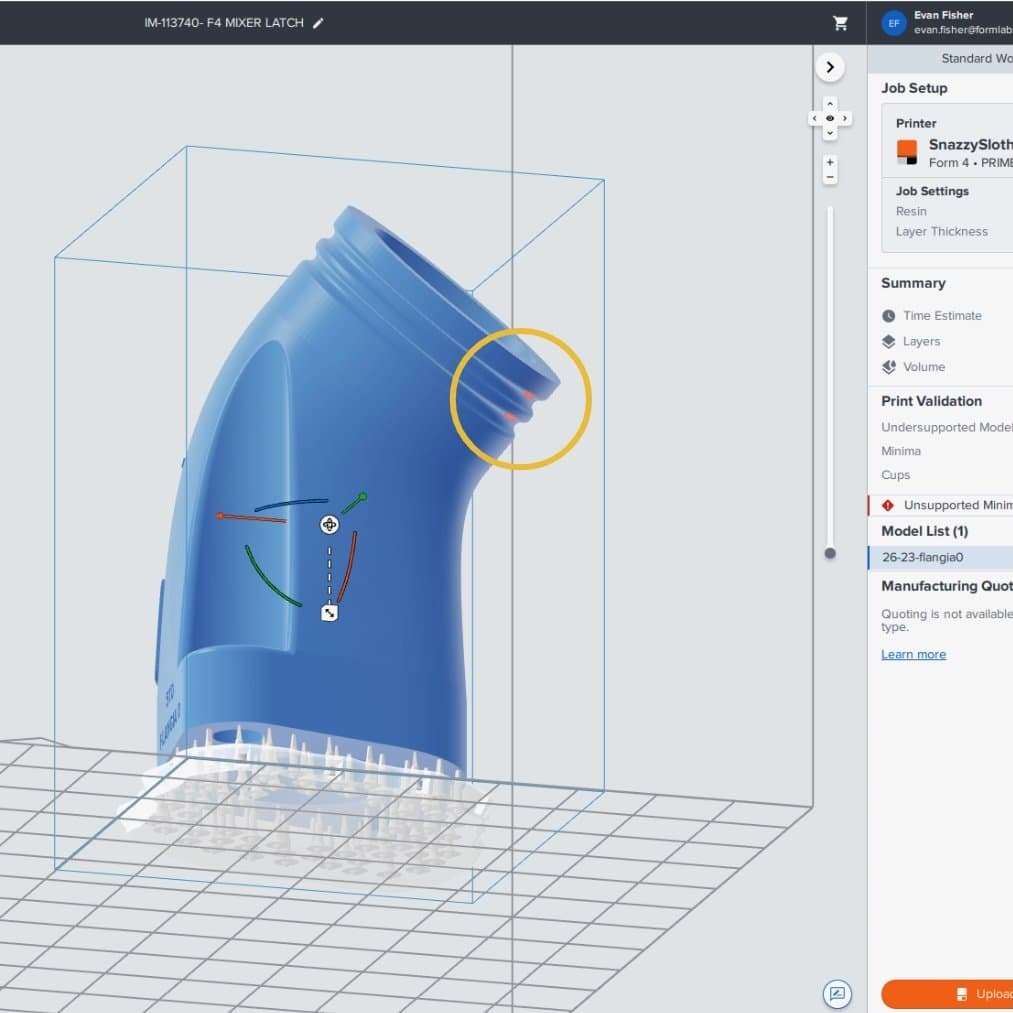Rotate the view upward with the up arrow
Screen dimensions: 1013x1013
pos(830,103)
